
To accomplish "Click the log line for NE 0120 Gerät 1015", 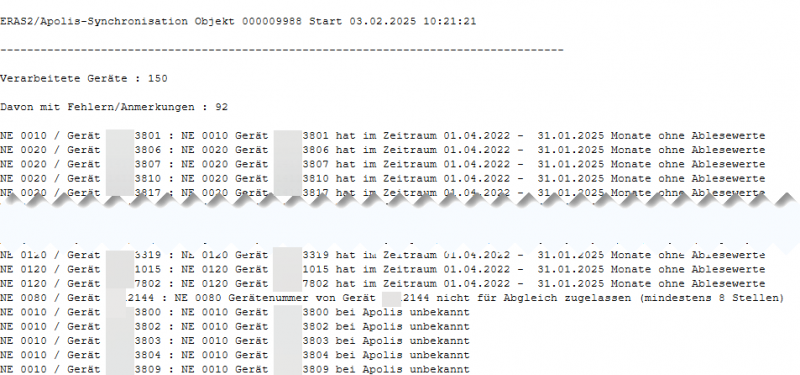I will pos(383,269).
